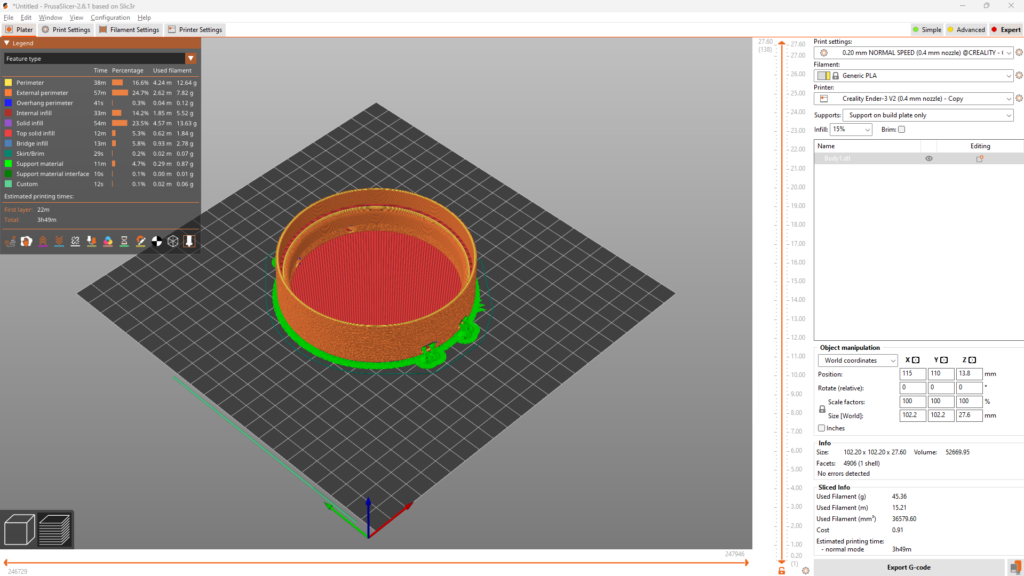Check the Inches checkbox

coord(822,428)
